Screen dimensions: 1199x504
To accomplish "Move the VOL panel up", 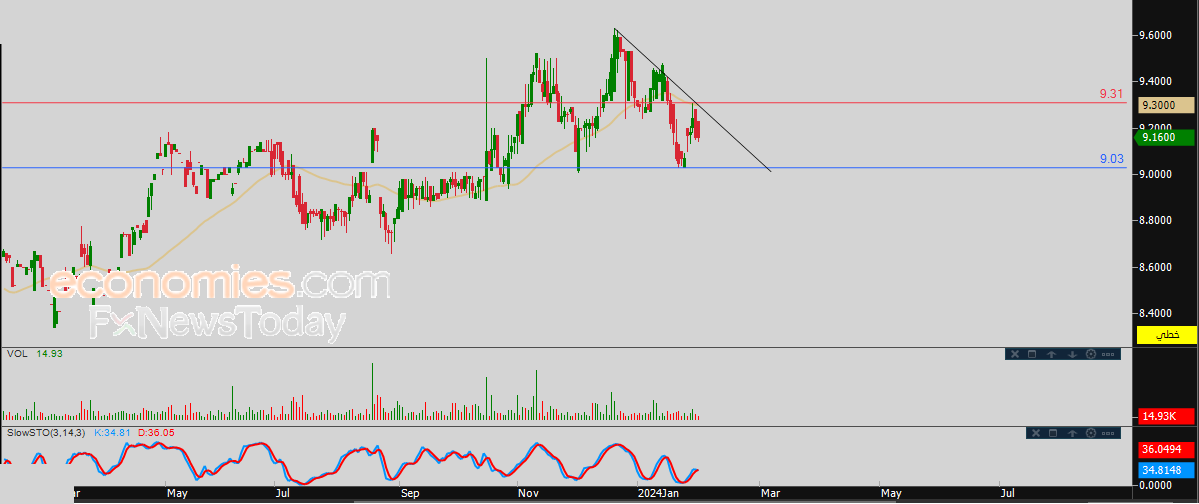I will point(1051,355).
